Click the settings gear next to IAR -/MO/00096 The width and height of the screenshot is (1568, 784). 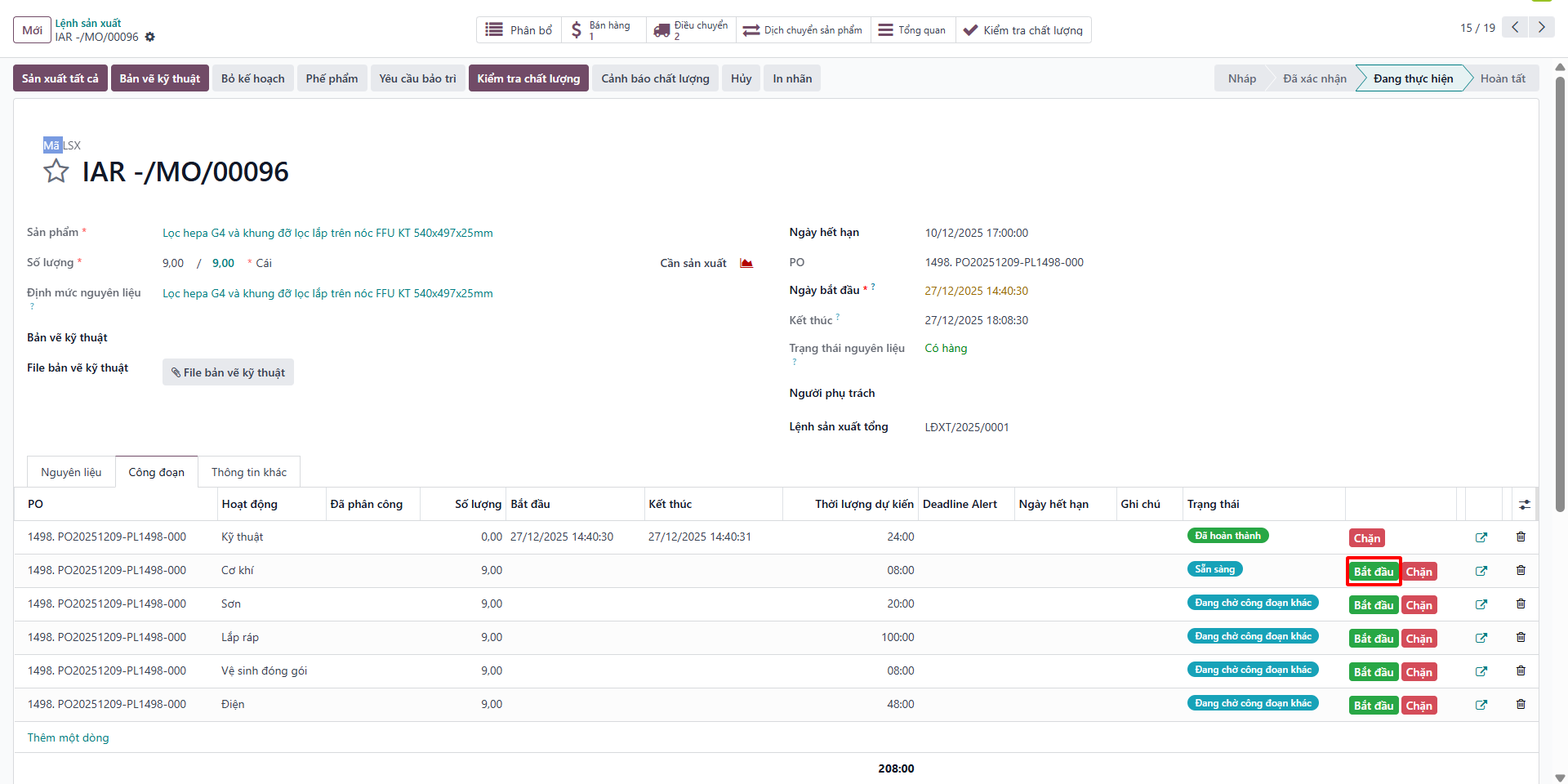click(149, 37)
